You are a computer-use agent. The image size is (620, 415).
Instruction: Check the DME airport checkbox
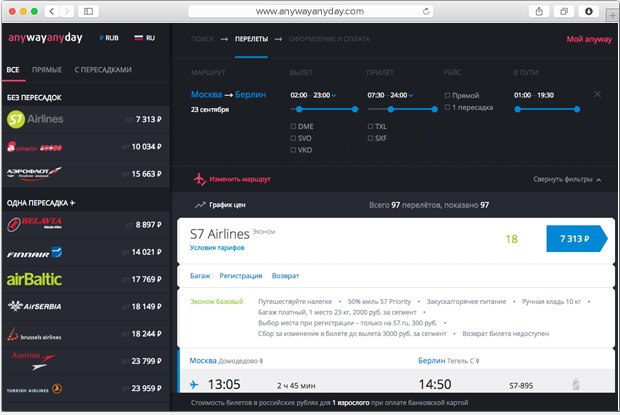click(293, 126)
